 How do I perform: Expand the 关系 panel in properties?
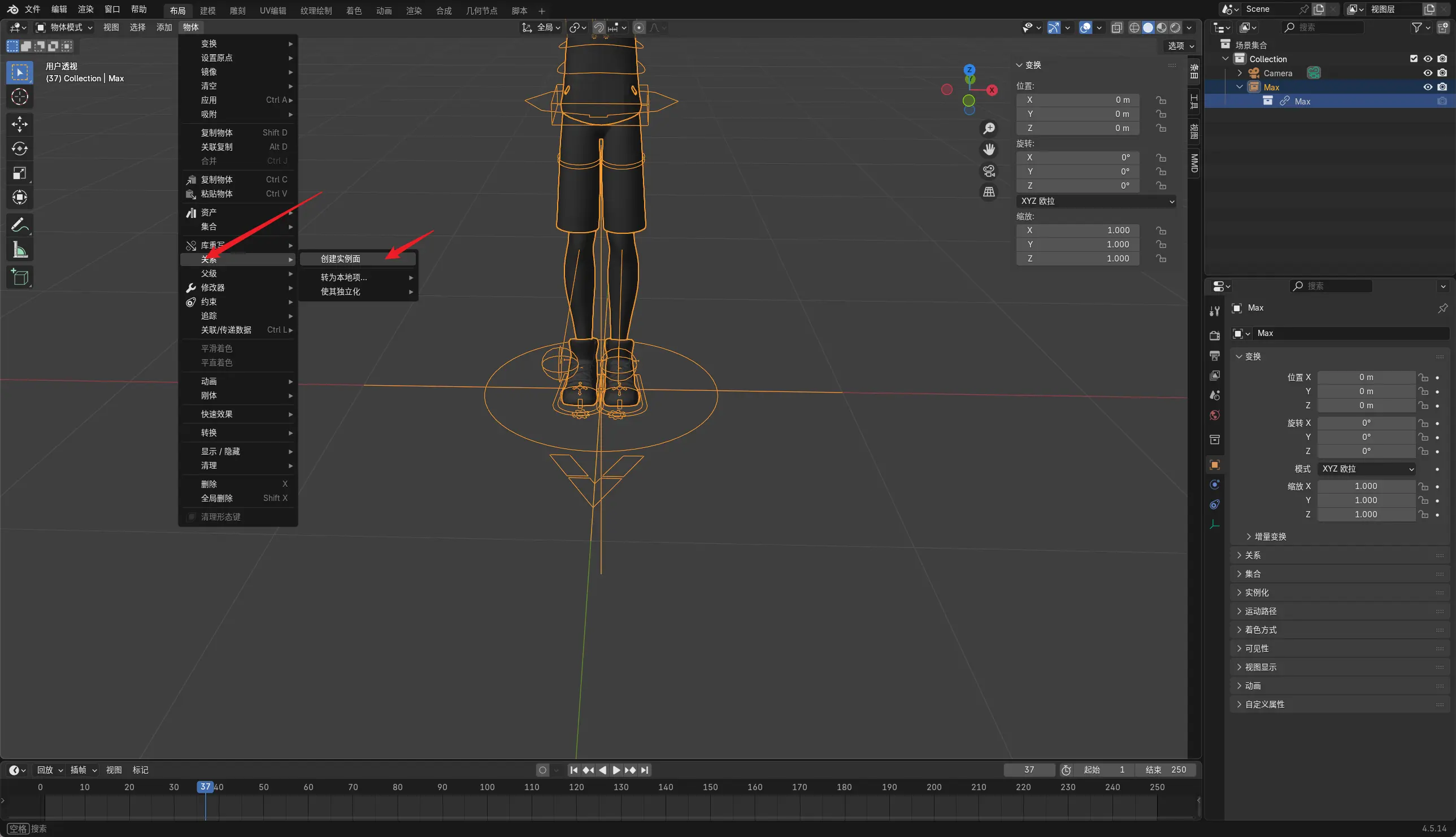(1339, 555)
